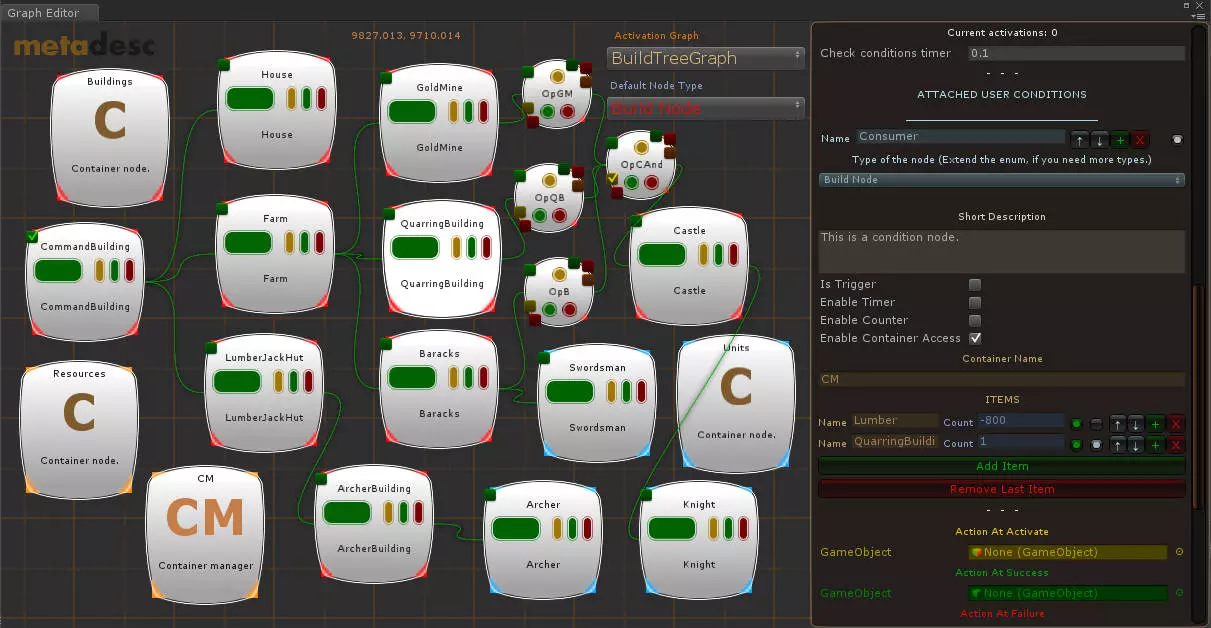Viewport: 1211px width, 628px height.
Task: Click the Remove Last Item button
Action: pos(1002,489)
